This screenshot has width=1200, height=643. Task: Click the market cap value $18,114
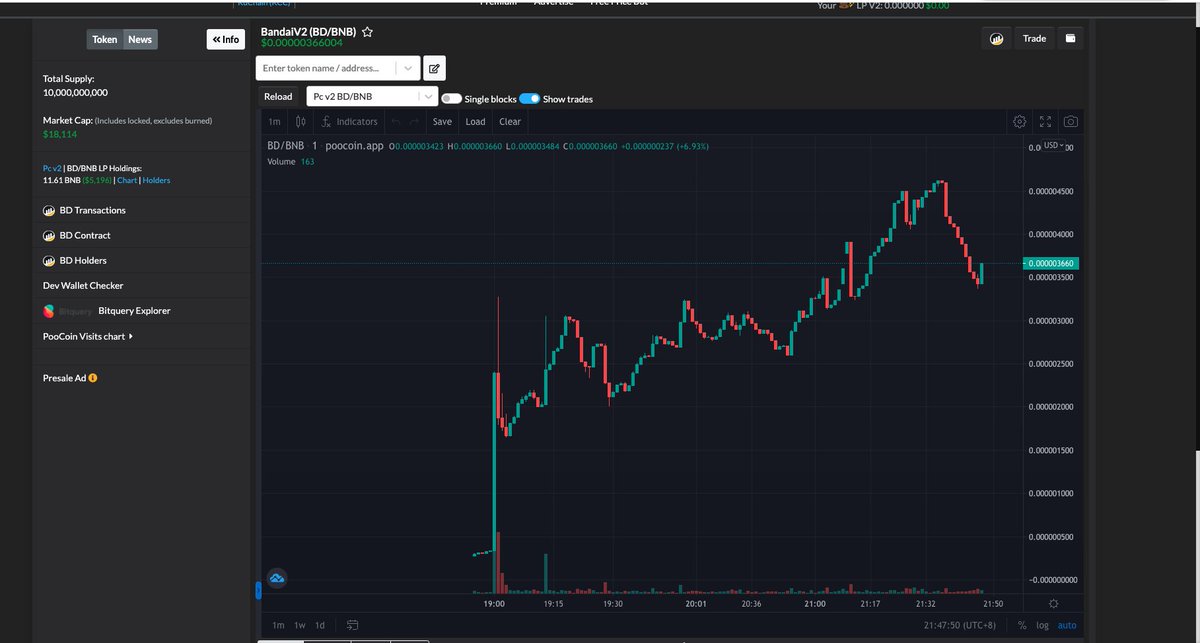click(x=60, y=134)
